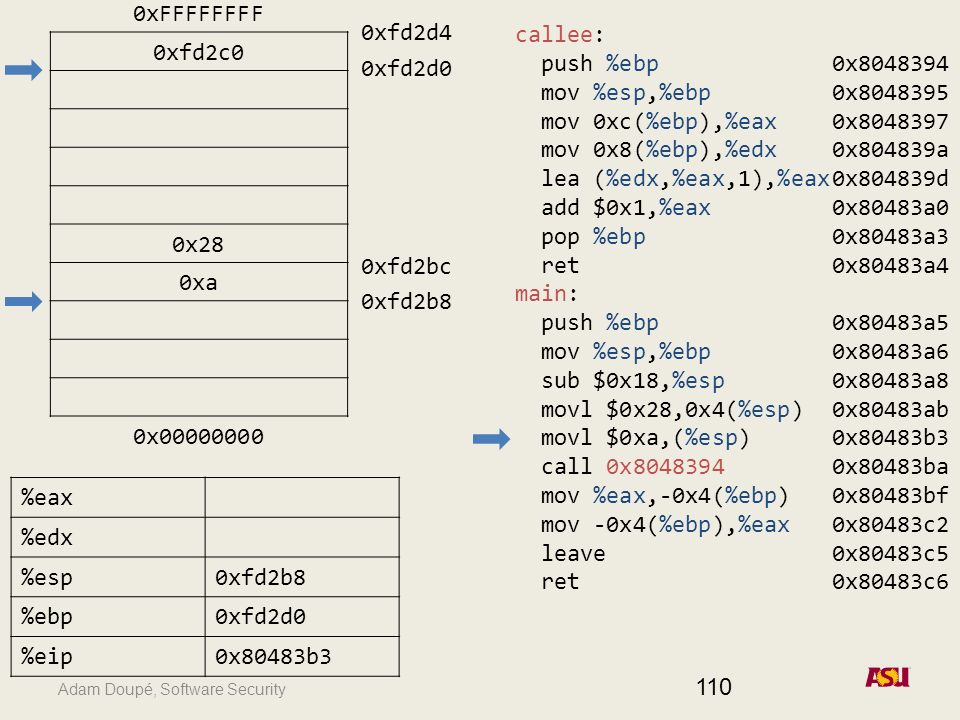The image size is (960, 720).
Task: Click the address 0x80483ba
Action: [890, 467]
